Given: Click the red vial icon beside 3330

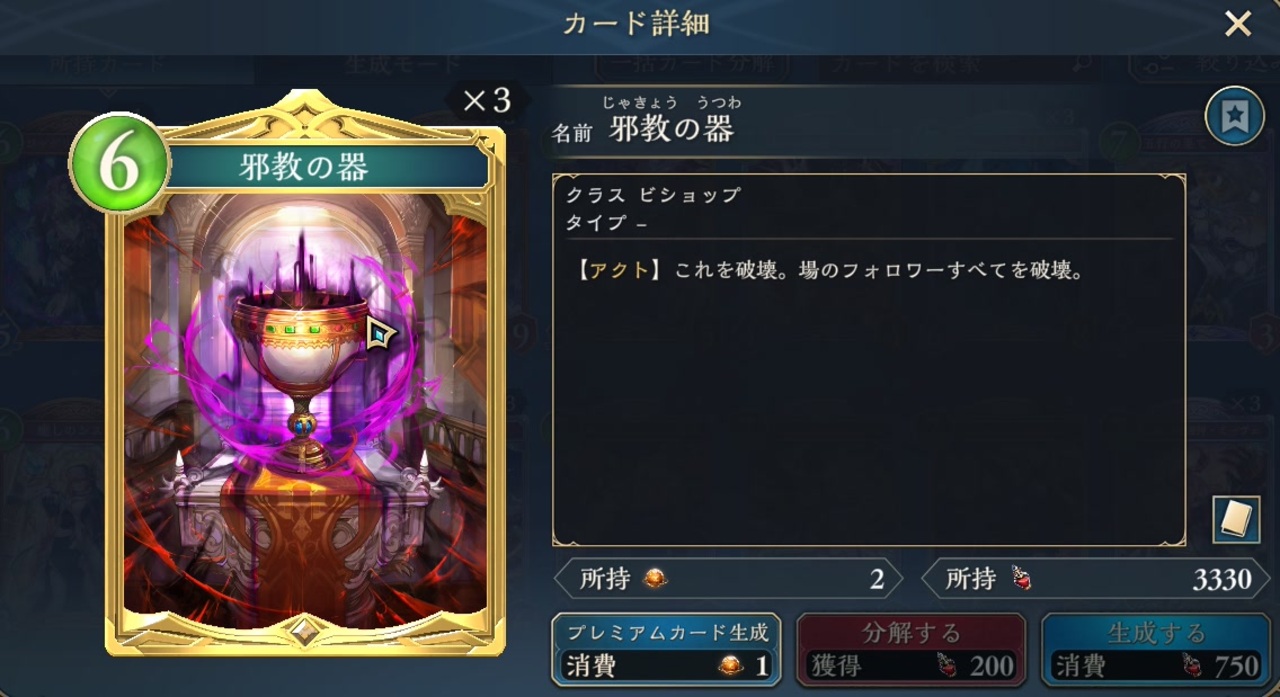Looking at the screenshot, I should point(1021,578).
